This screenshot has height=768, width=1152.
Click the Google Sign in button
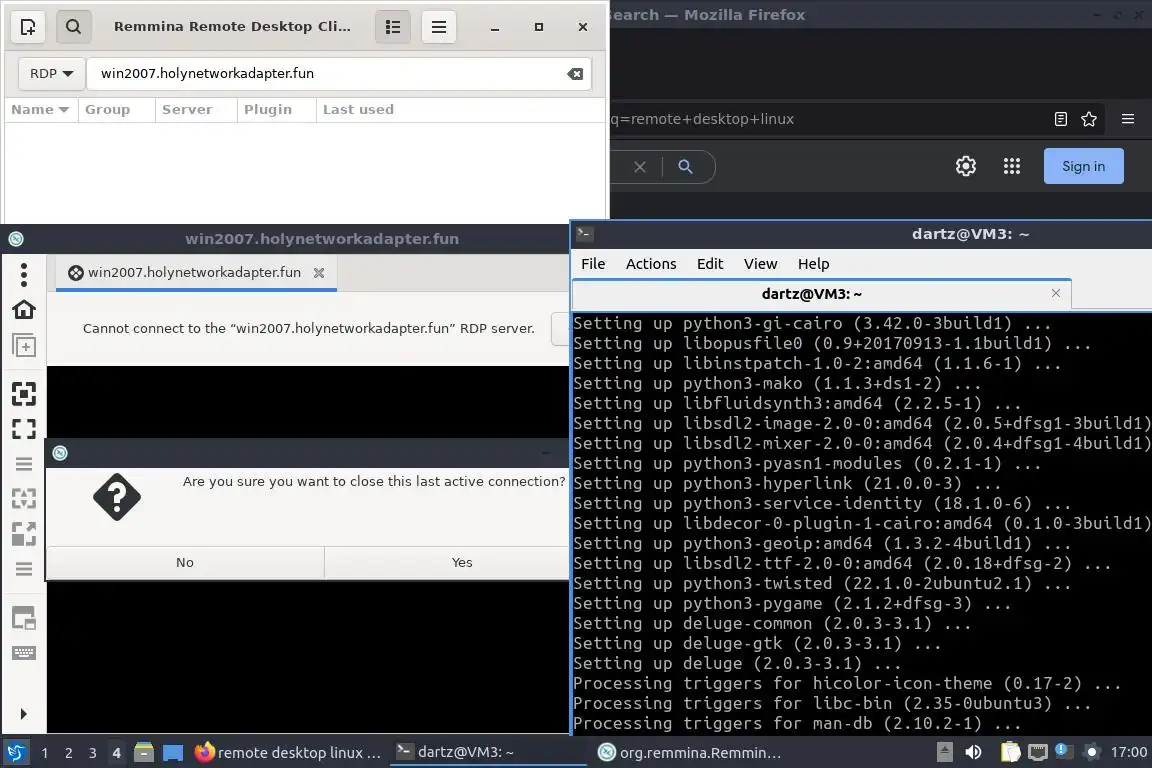pos(1083,166)
